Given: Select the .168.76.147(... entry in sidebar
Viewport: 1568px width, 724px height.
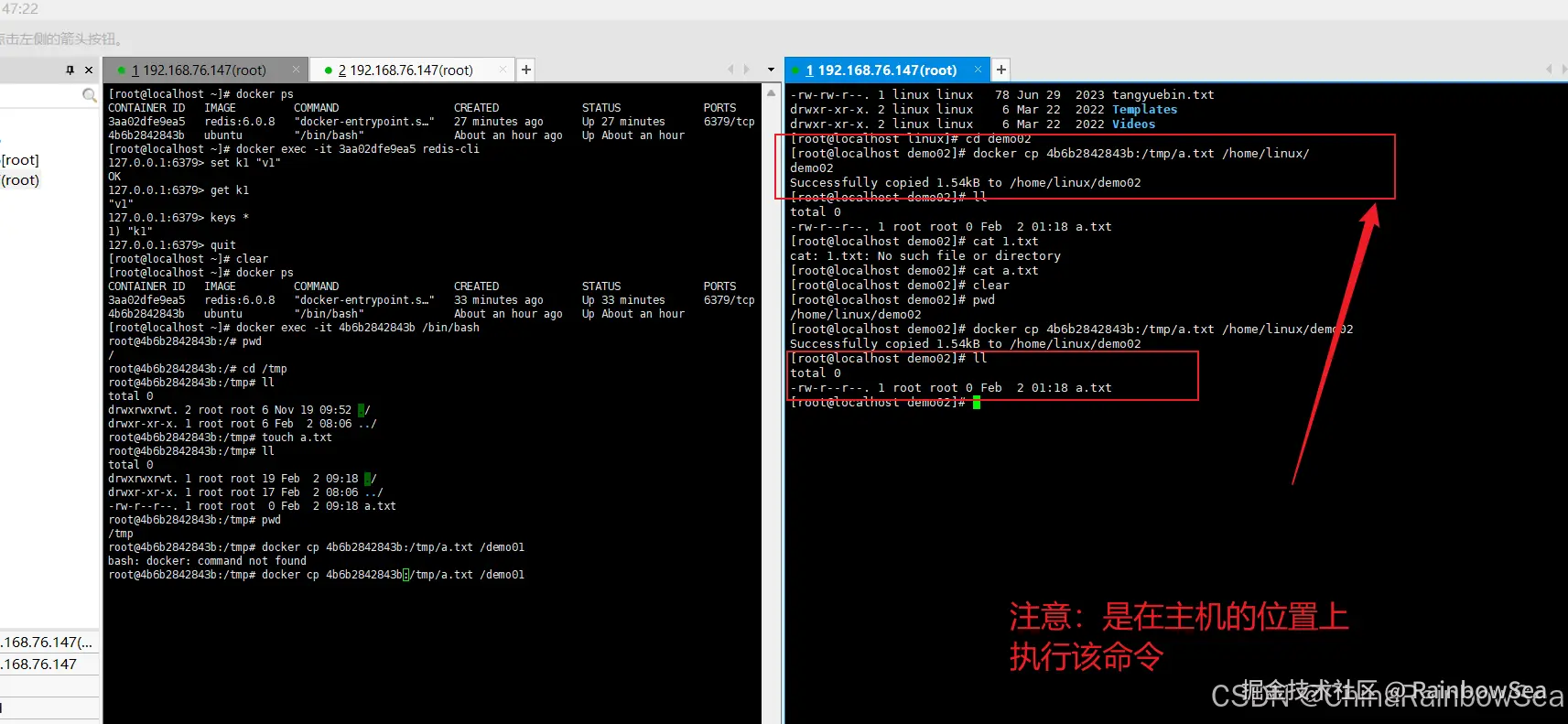Looking at the screenshot, I should (48, 643).
